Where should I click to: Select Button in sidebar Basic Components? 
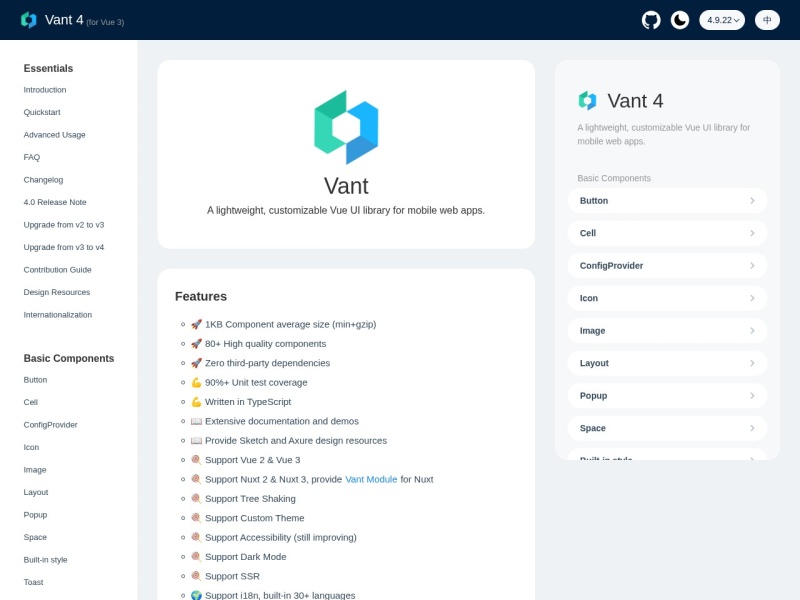35,380
